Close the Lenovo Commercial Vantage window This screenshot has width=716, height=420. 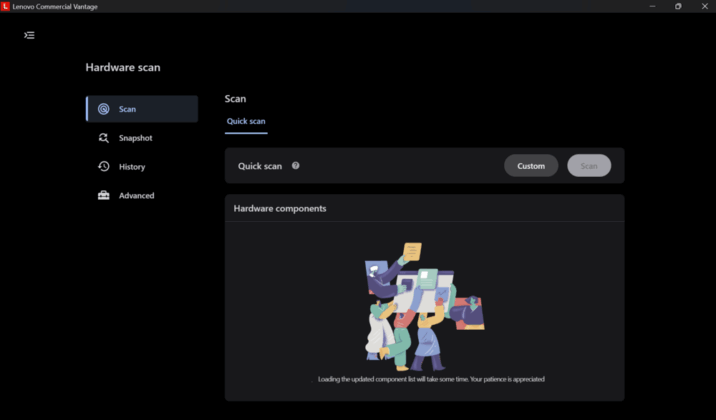[x=705, y=6]
